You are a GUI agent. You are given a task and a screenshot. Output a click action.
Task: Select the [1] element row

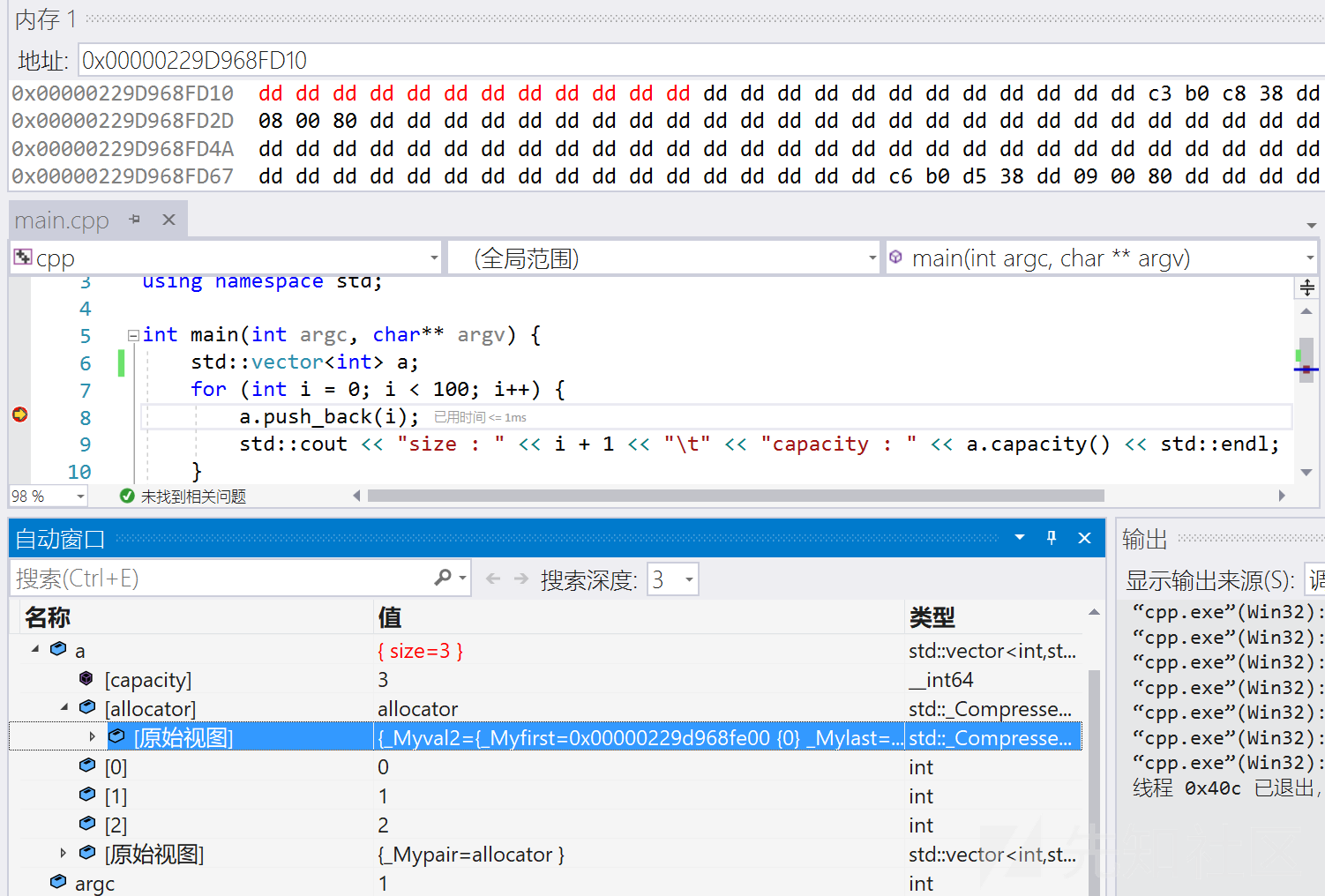[545, 795]
